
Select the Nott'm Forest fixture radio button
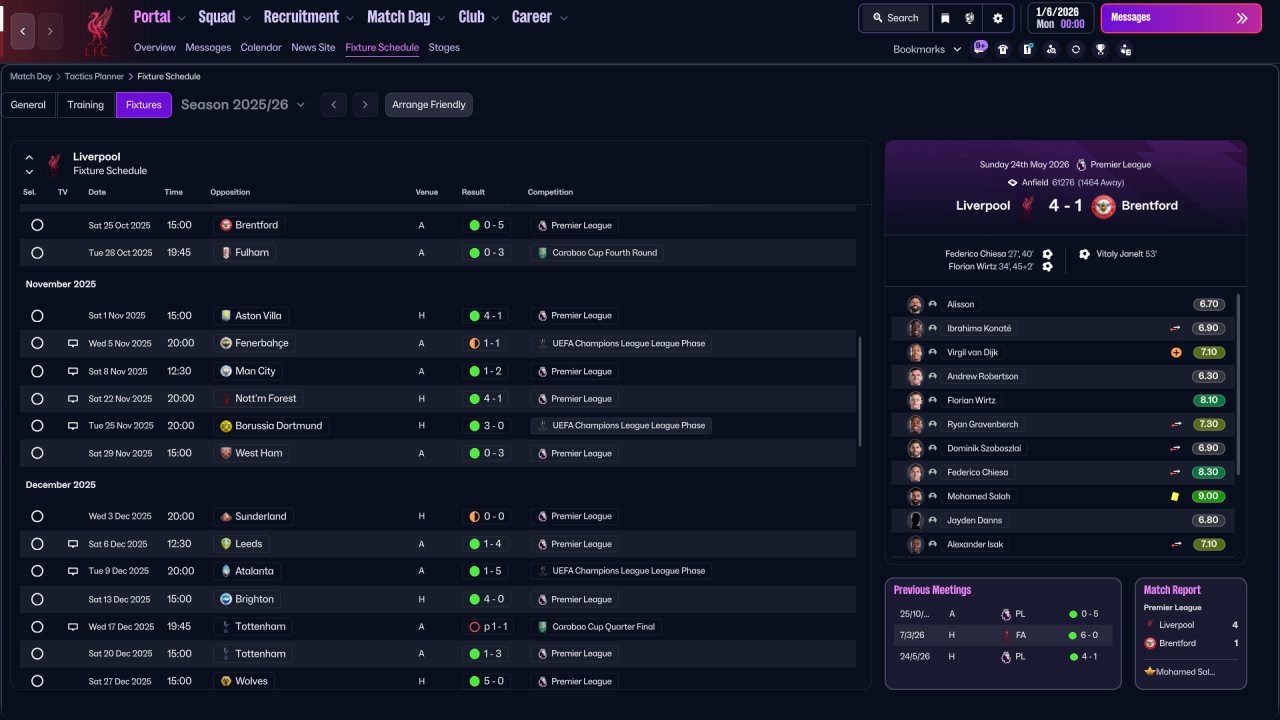pos(37,398)
